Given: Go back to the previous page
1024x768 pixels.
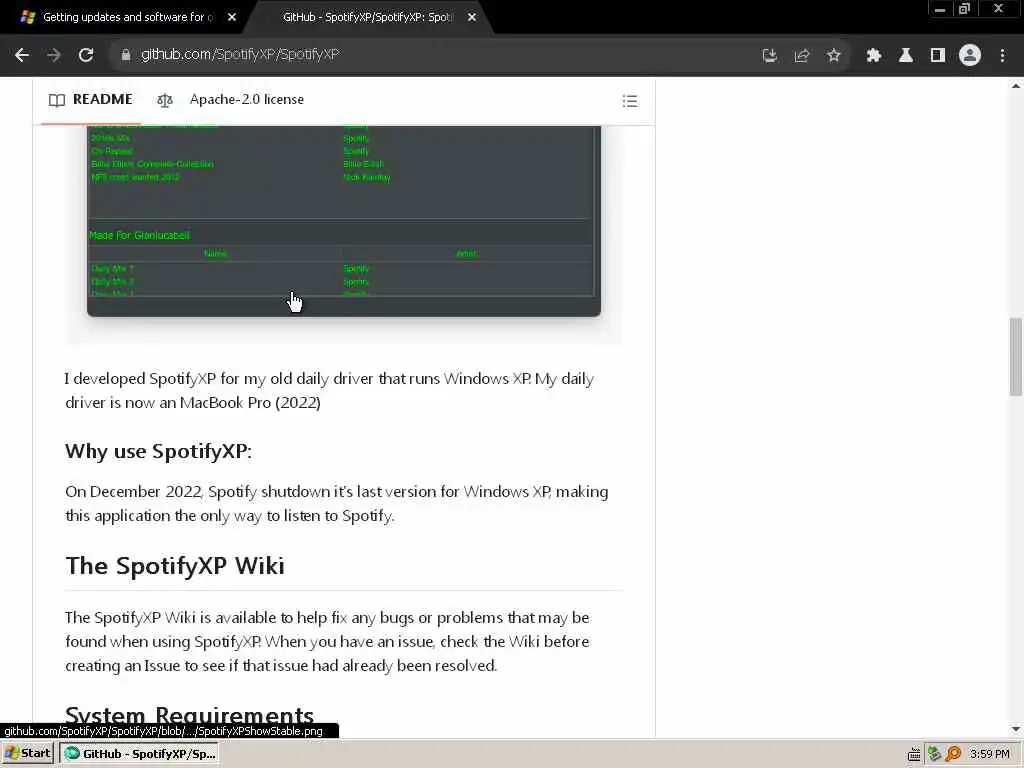Looking at the screenshot, I should [x=22, y=56].
